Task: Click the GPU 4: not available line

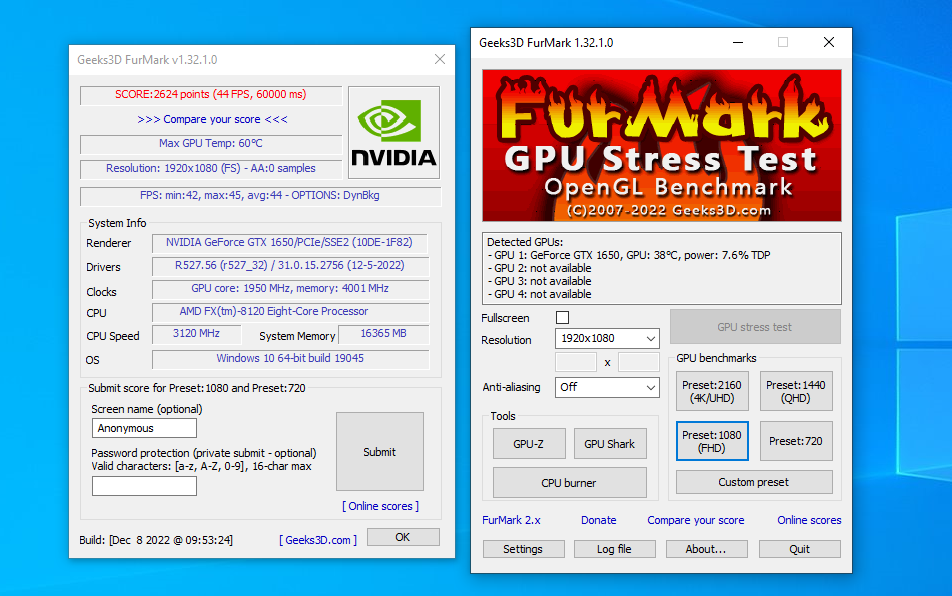Action: 540,294
